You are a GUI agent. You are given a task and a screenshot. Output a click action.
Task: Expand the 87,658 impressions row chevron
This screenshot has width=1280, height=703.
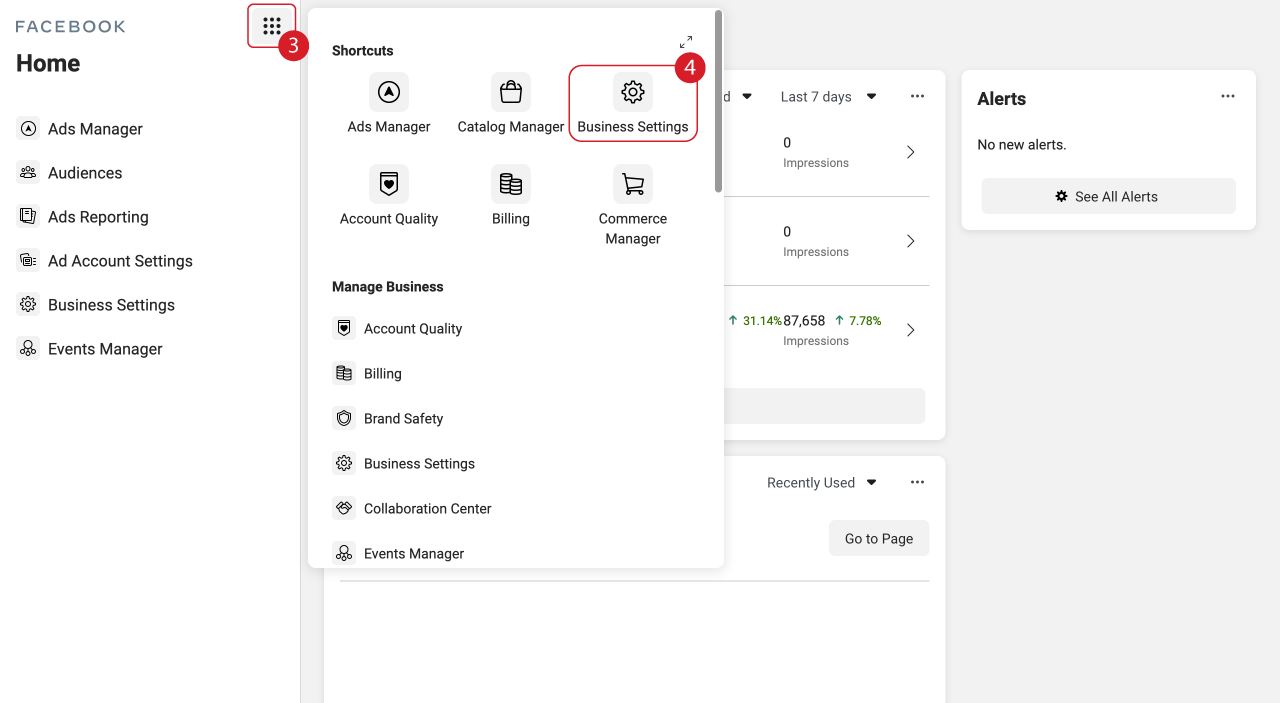[x=910, y=330]
